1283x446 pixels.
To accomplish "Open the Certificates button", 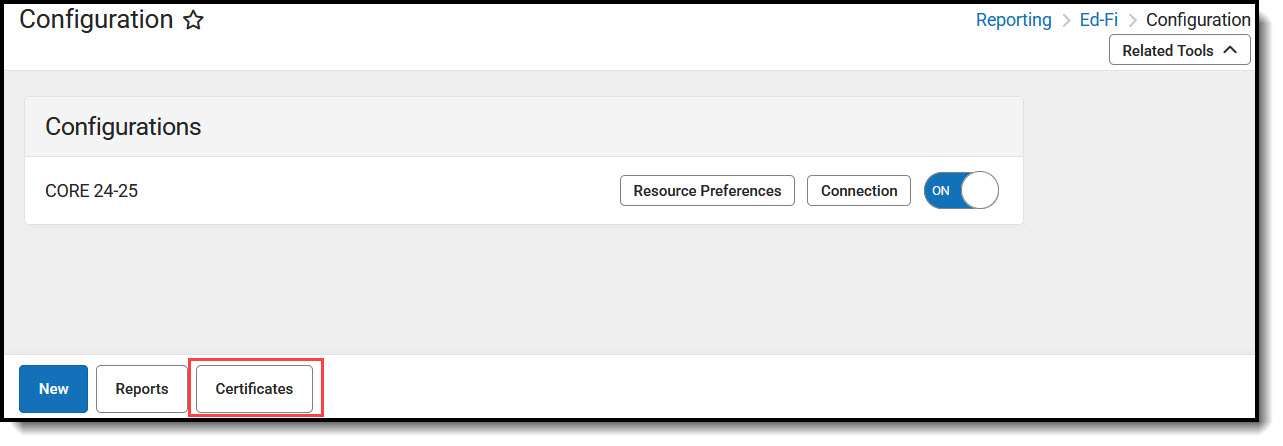I will [254, 389].
